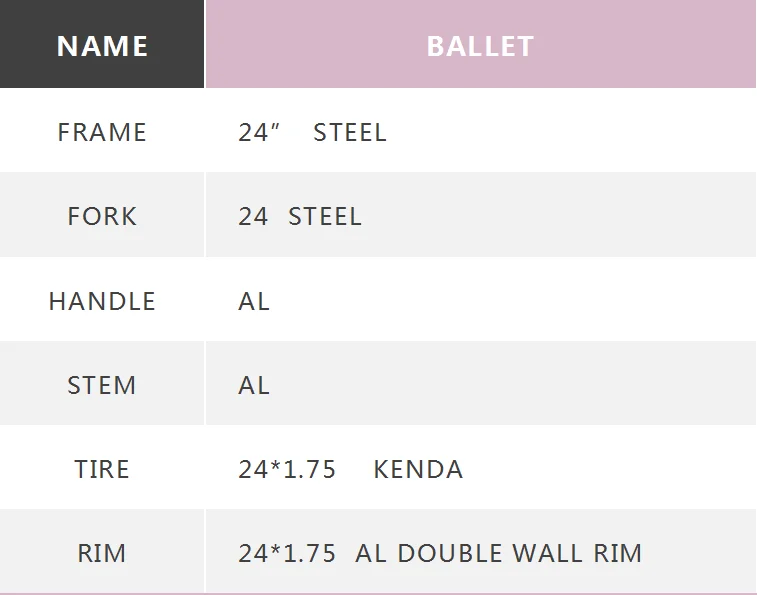The image size is (757, 595).
Task: Click the NAME header cell
Action: (x=102, y=46)
